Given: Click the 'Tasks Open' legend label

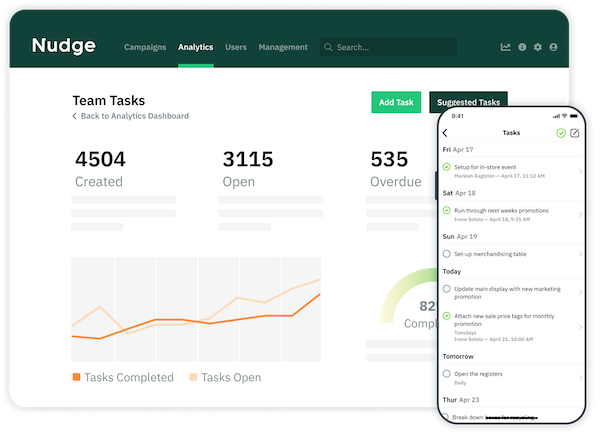Looking at the screenshot, I should click(x=231, y=377).
